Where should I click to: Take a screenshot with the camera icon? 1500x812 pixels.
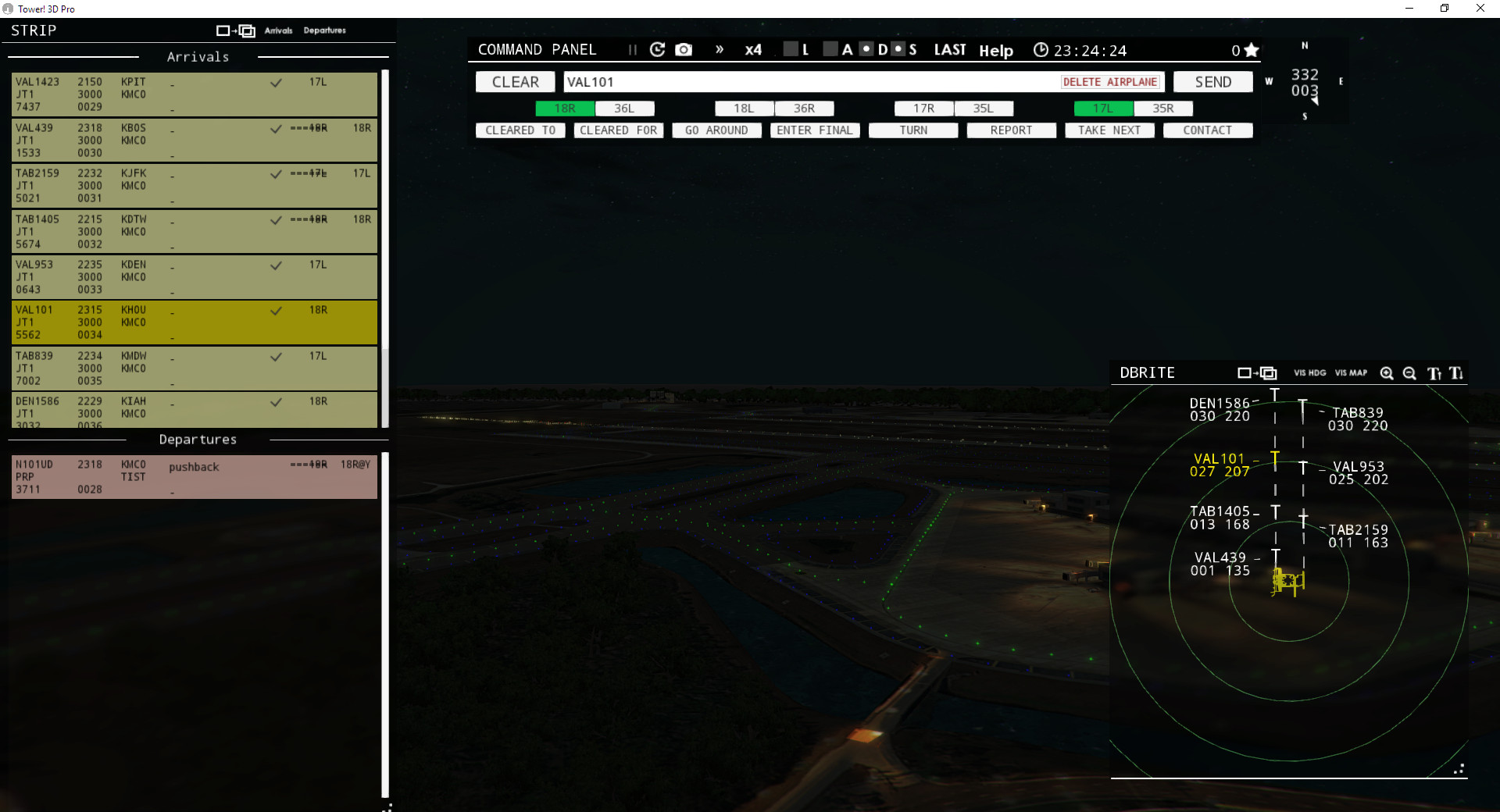684,49
